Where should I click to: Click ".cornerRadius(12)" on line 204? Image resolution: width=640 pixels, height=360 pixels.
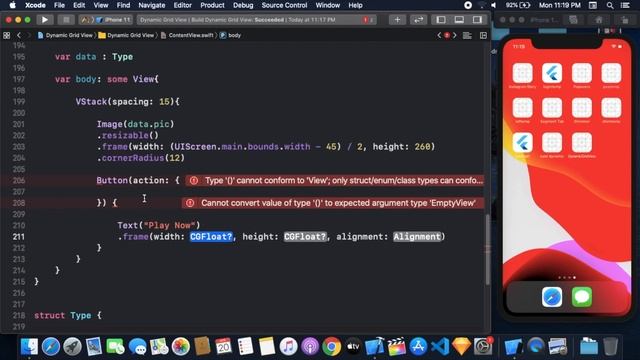pyautogui.click(x=141, y=158)
